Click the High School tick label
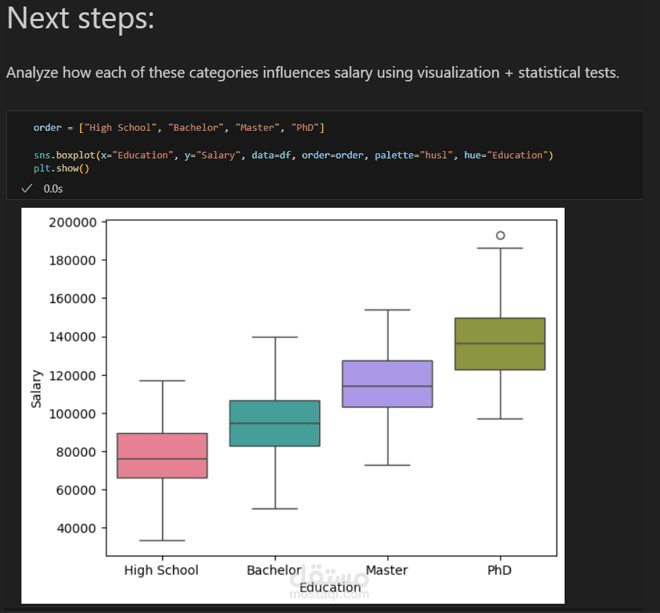660x613 pixels. pyautogui.click(x=161, y=570)
